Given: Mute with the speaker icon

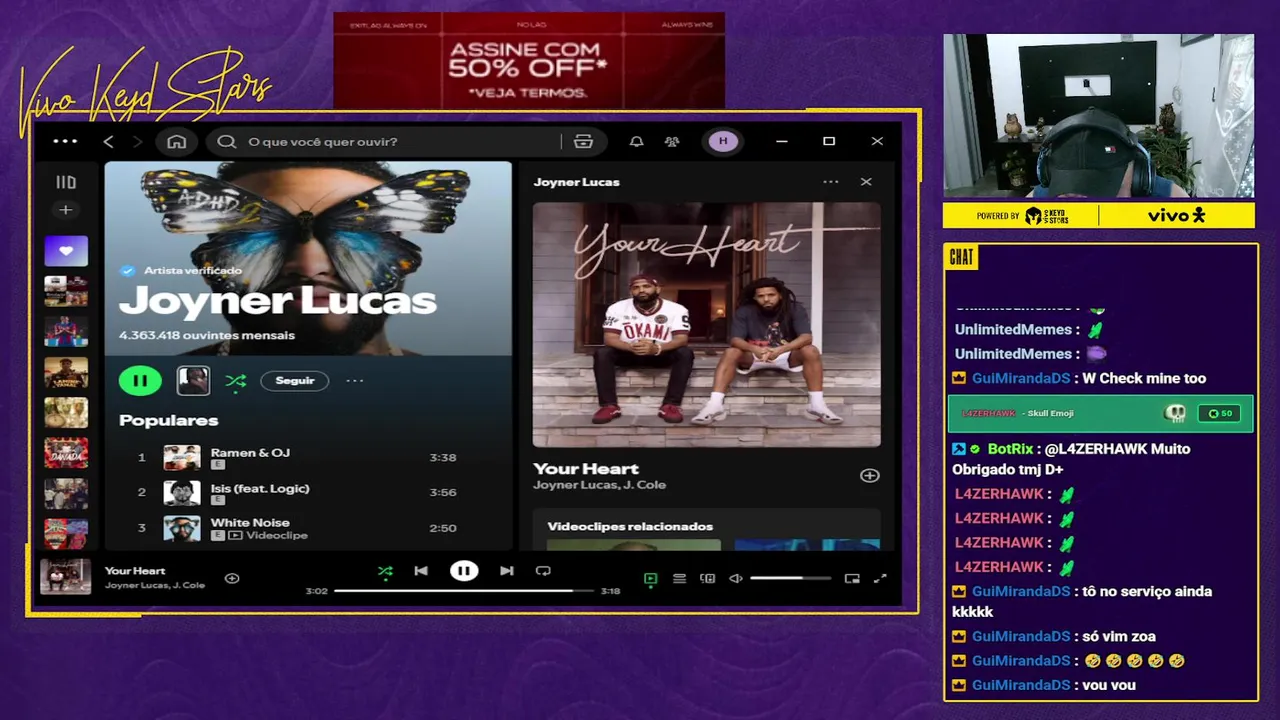Looking at the screenshot, I should [736, 578].
